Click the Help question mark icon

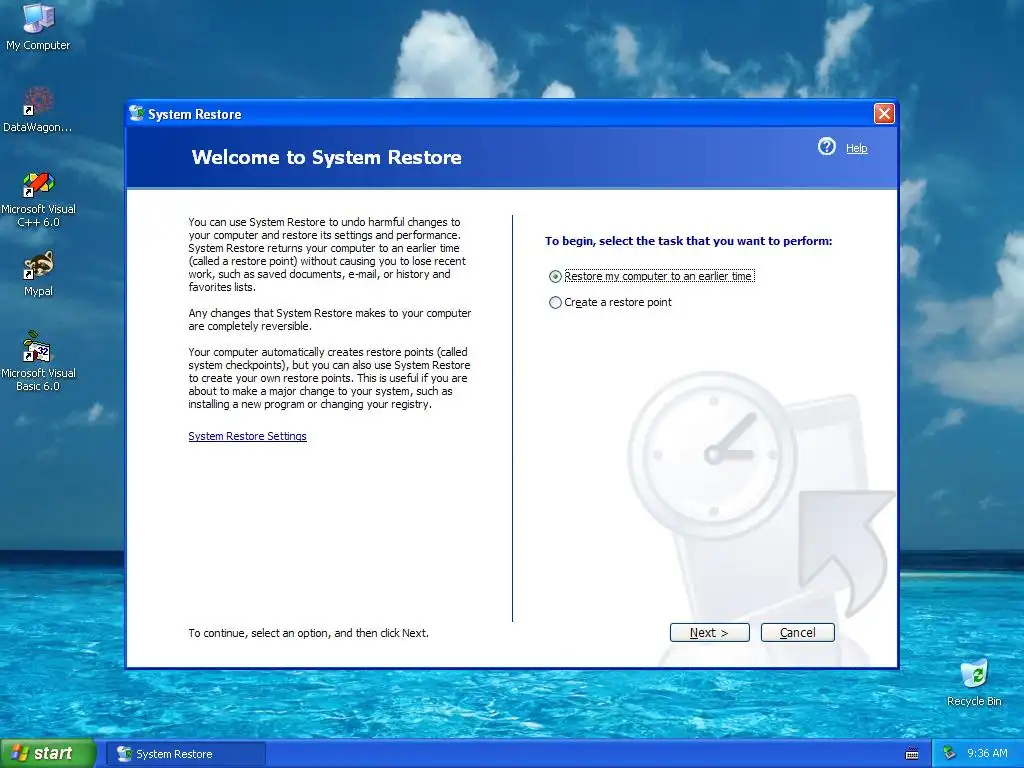coord(827,146)
